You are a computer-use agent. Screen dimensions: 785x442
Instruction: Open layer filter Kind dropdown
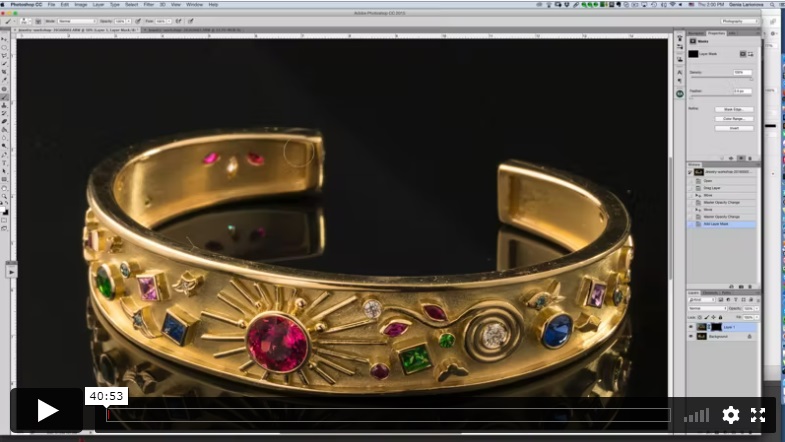[701, 300]
